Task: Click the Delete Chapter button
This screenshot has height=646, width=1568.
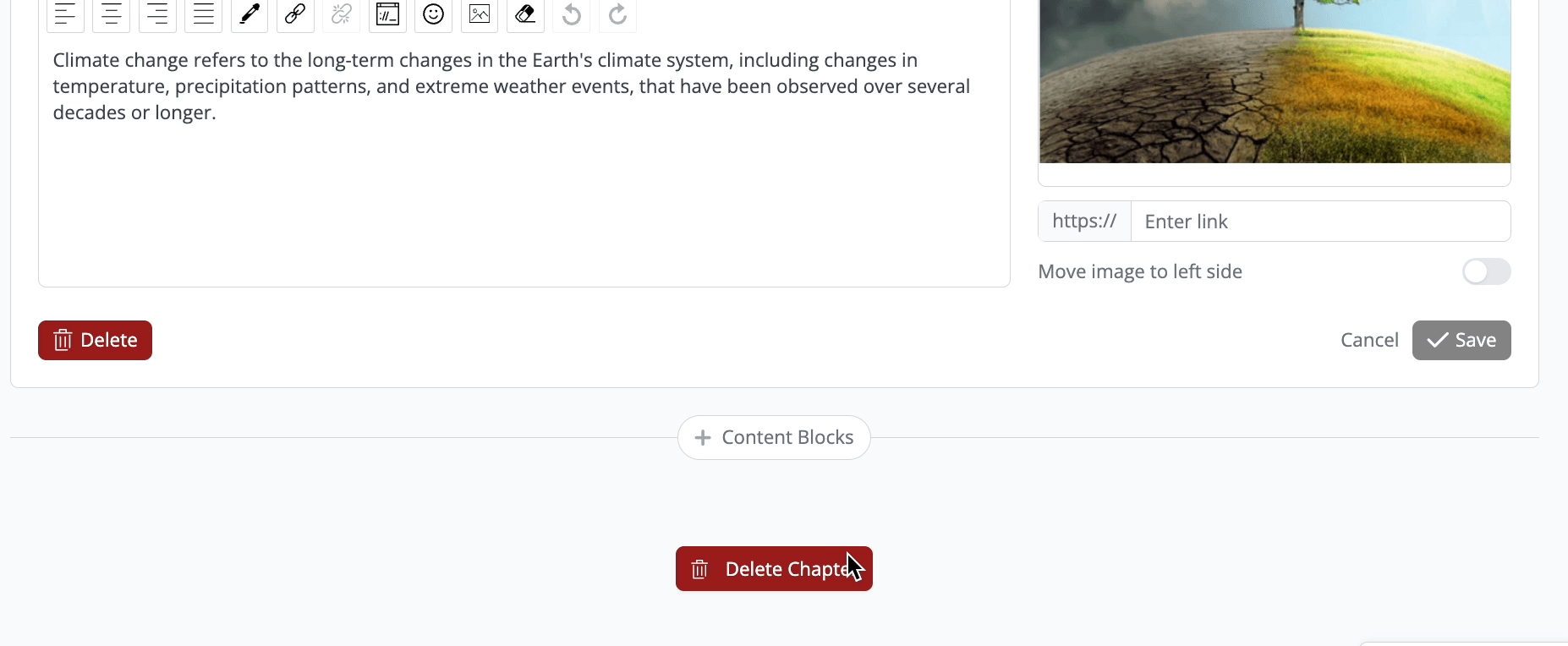Action: (774, 569)
